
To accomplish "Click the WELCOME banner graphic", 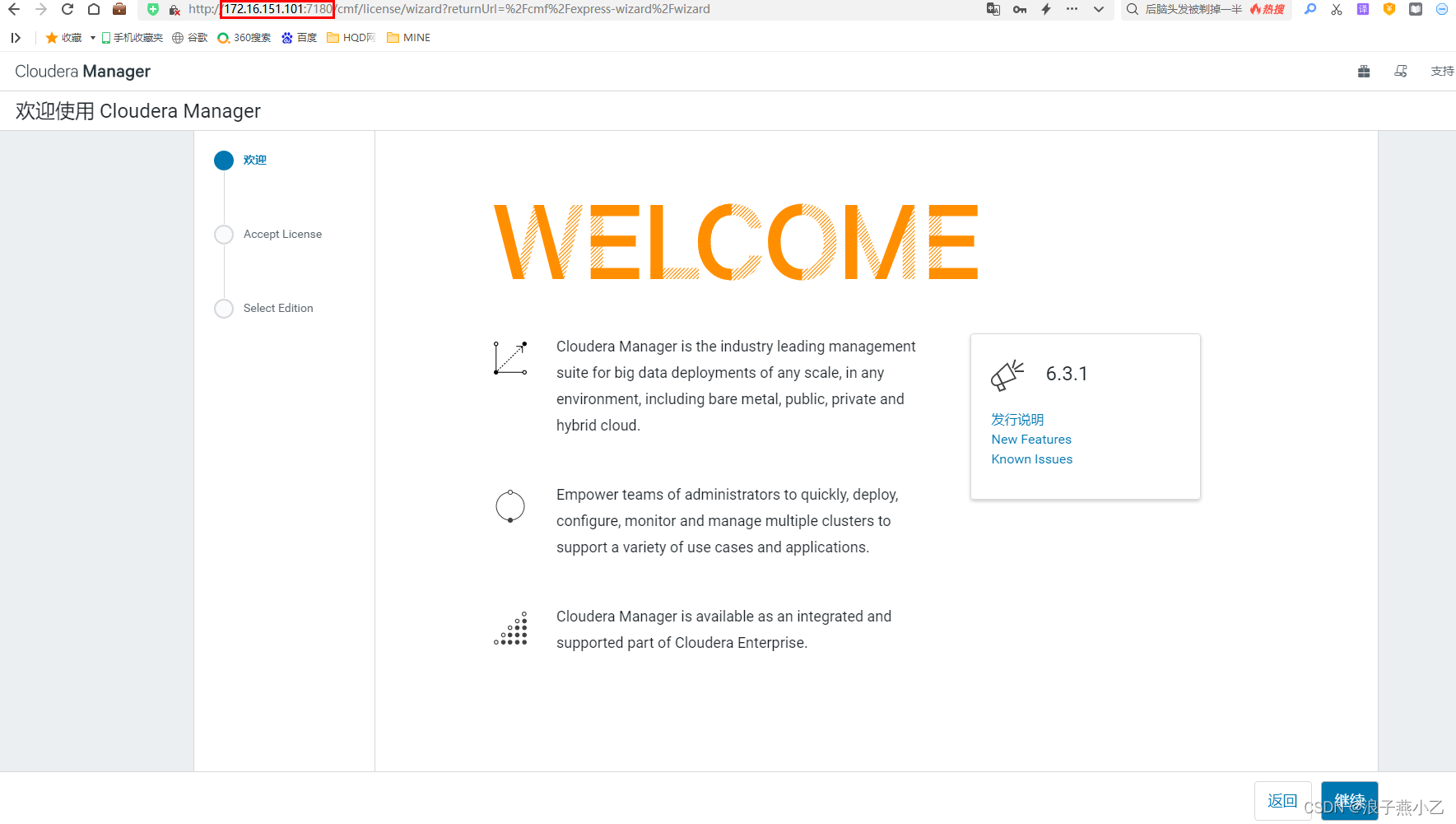I will 736,243.
